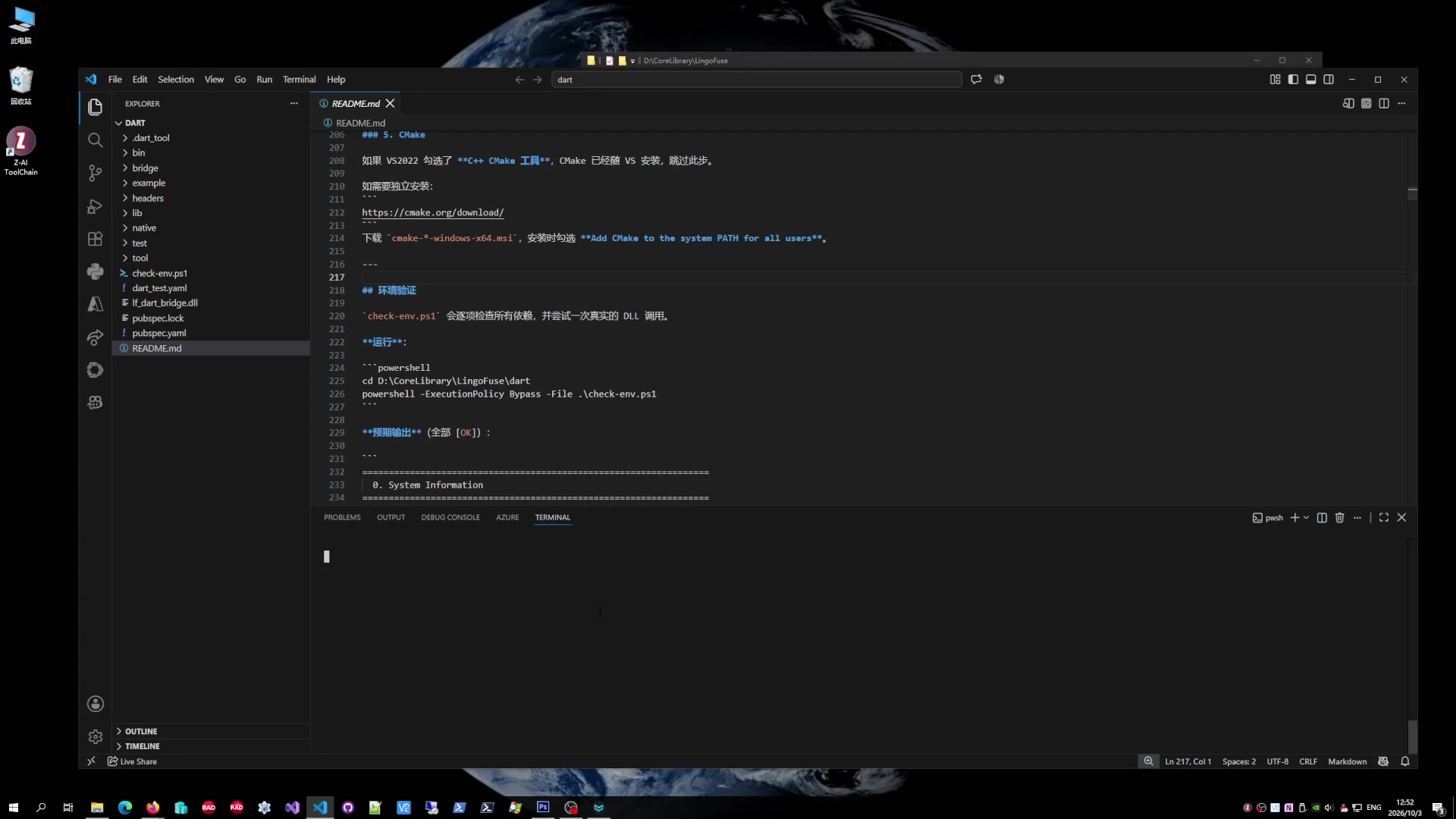
Task: Switch to the DEBUG CONSOLE tab
Action: (x=450, y=517)
